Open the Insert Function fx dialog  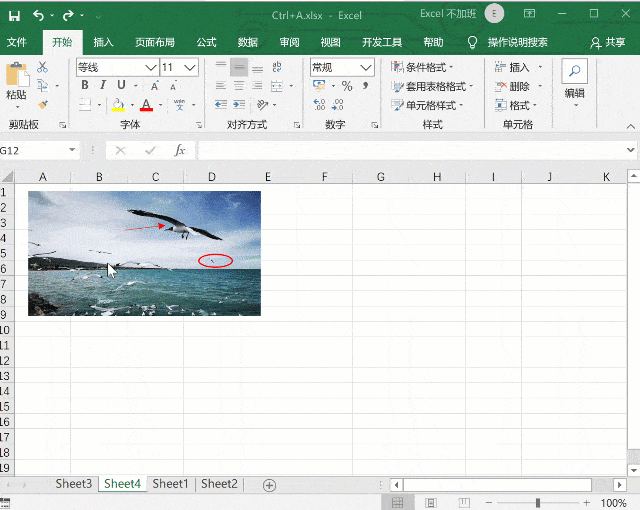[180, 151]
